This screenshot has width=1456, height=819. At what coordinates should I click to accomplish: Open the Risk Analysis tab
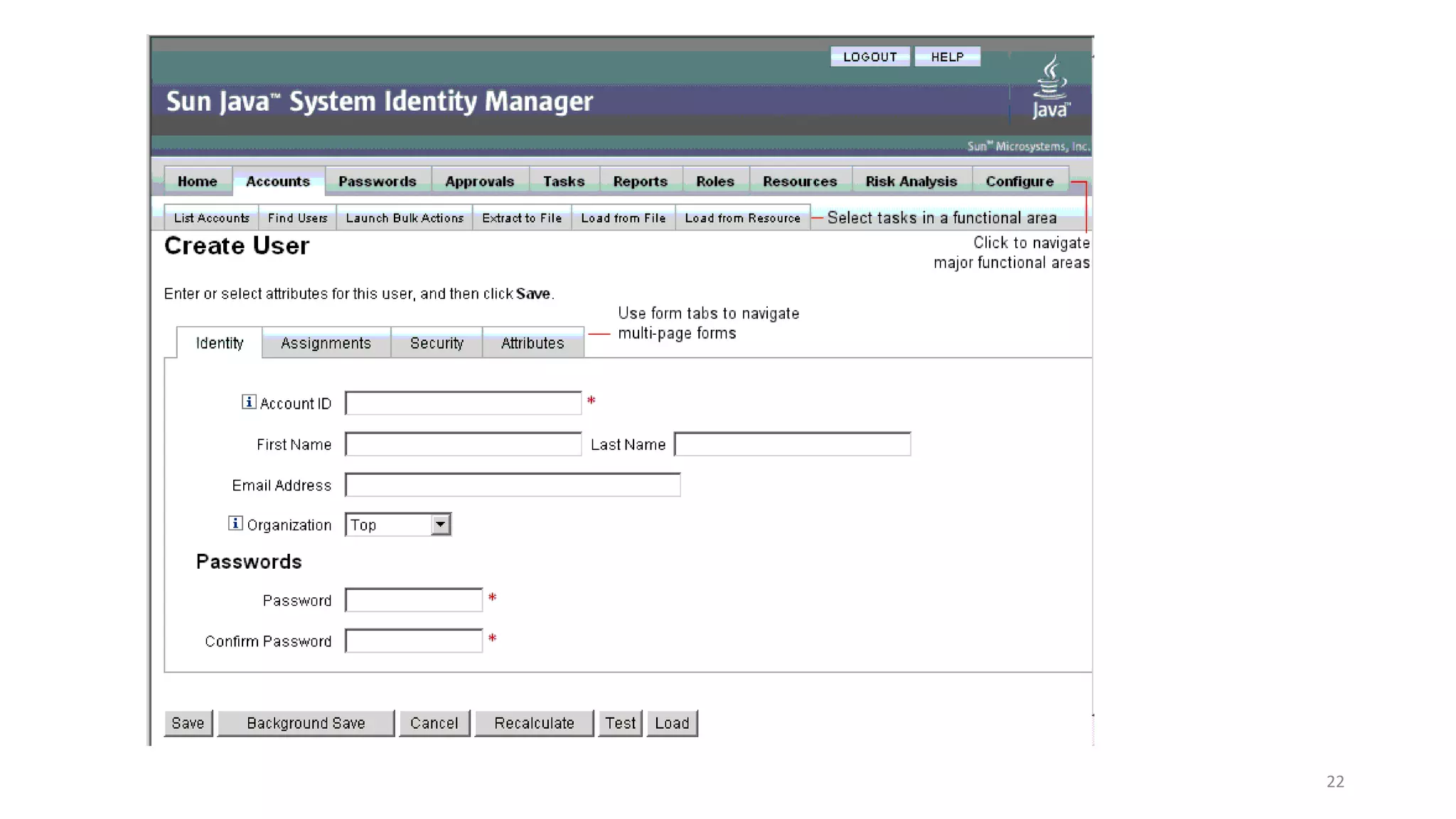911,181
